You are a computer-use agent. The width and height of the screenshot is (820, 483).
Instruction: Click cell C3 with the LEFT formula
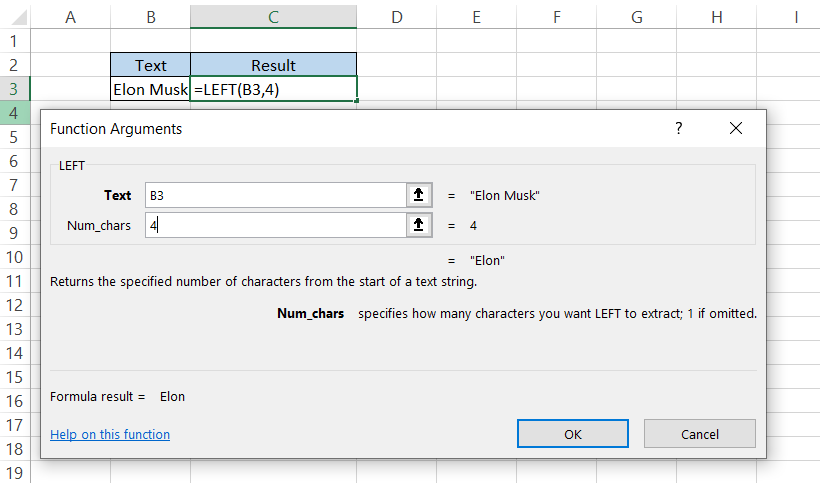273,89
